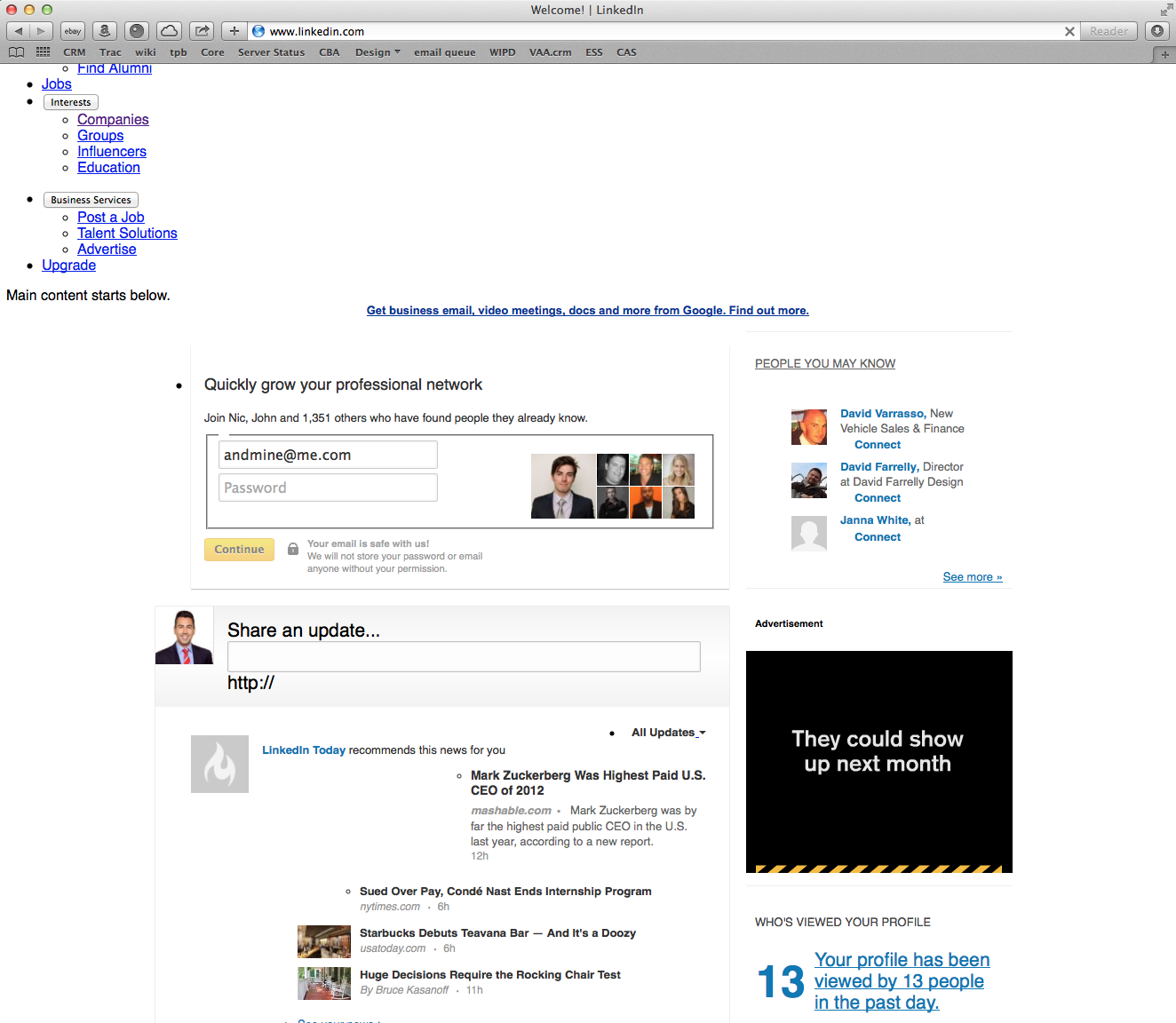Click the profile viewed by 13 people link
Viewport: 1176px width, 1023px height.
click(899, 980)
